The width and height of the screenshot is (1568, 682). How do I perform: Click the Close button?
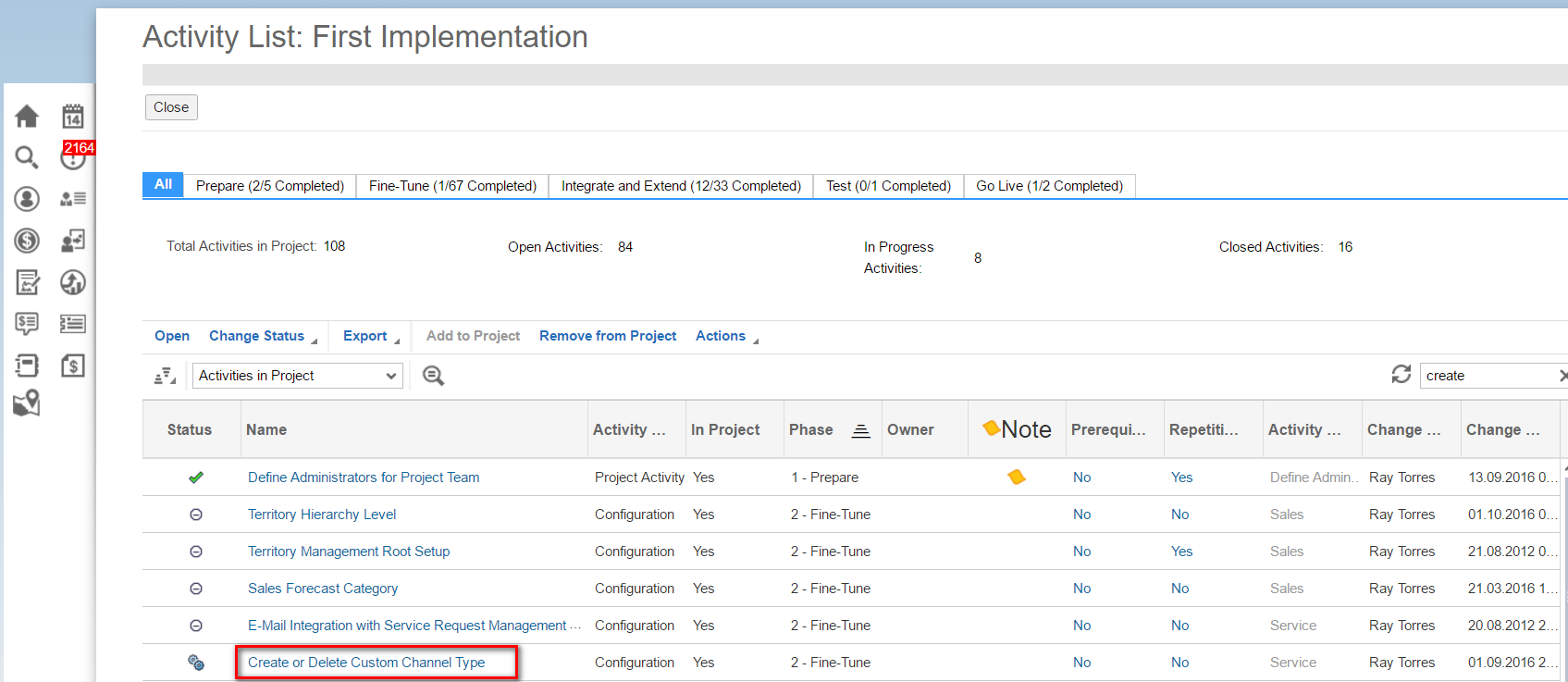tap(171, 107)
